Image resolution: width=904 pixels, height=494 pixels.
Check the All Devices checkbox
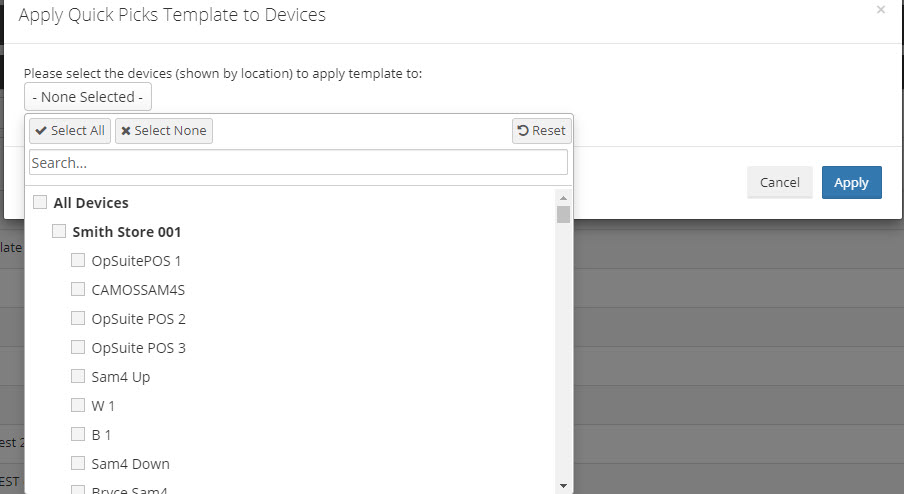(x=40, y=202)
